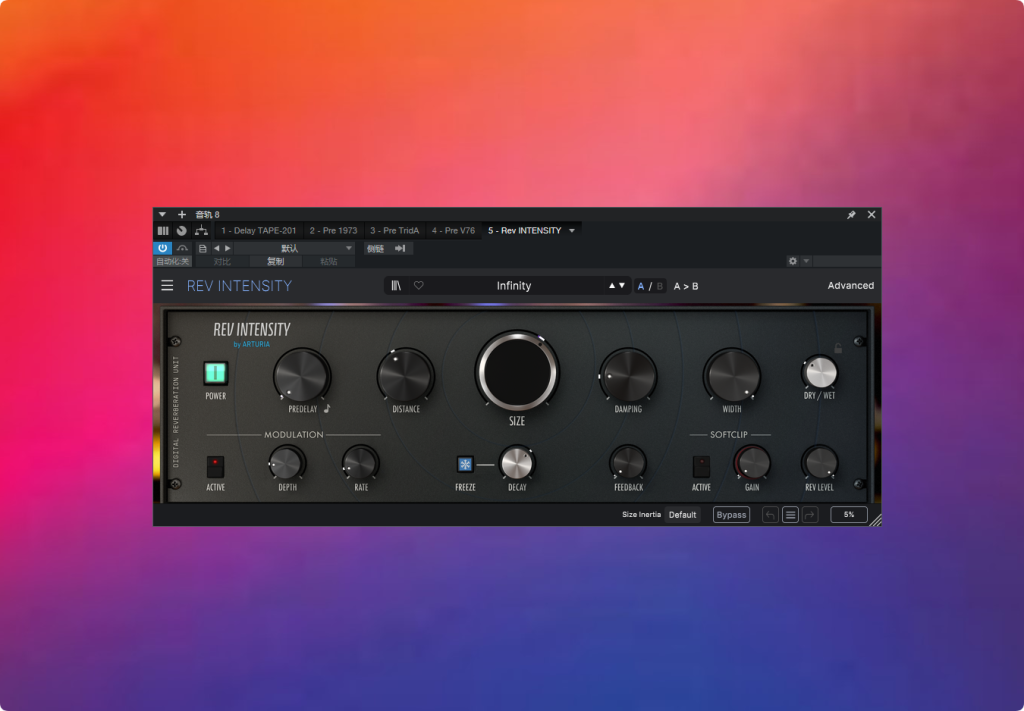
Task: Click the 粘贴 paste button
Action: [328, 261]
